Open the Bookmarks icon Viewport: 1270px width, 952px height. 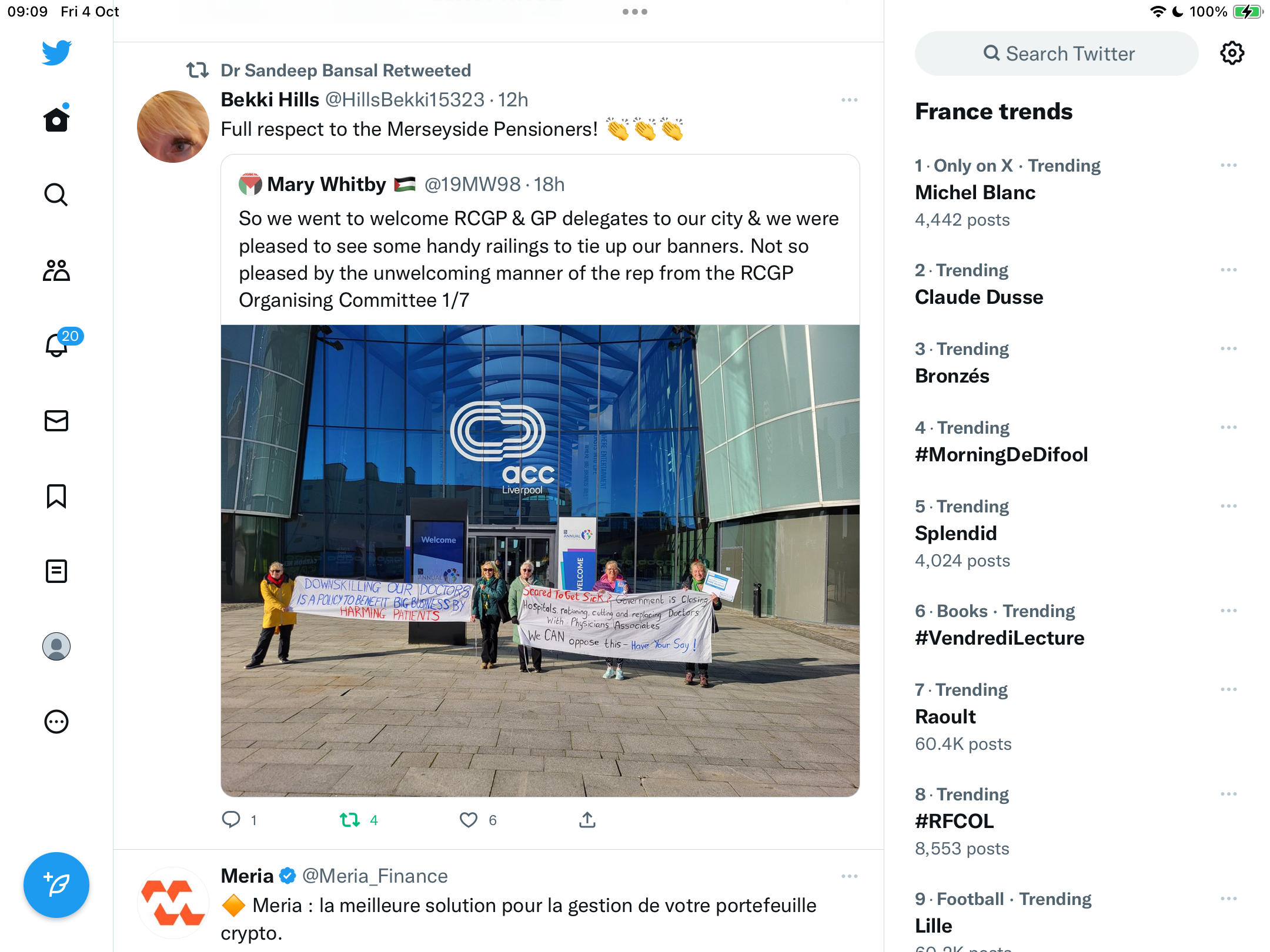click(x=56, y=496)
